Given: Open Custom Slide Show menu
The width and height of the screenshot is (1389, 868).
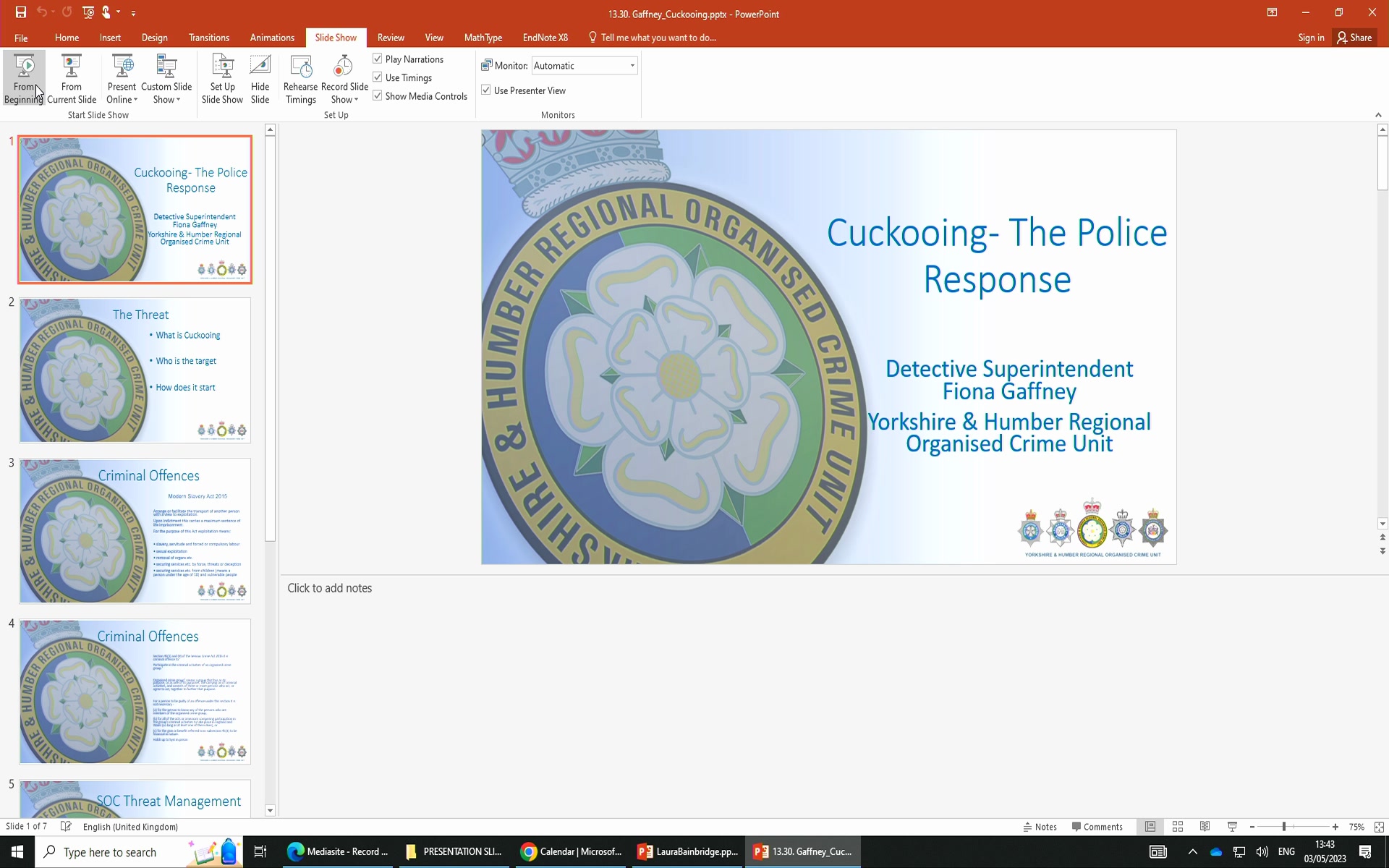Looking at the screenshot, I should 166,80.
